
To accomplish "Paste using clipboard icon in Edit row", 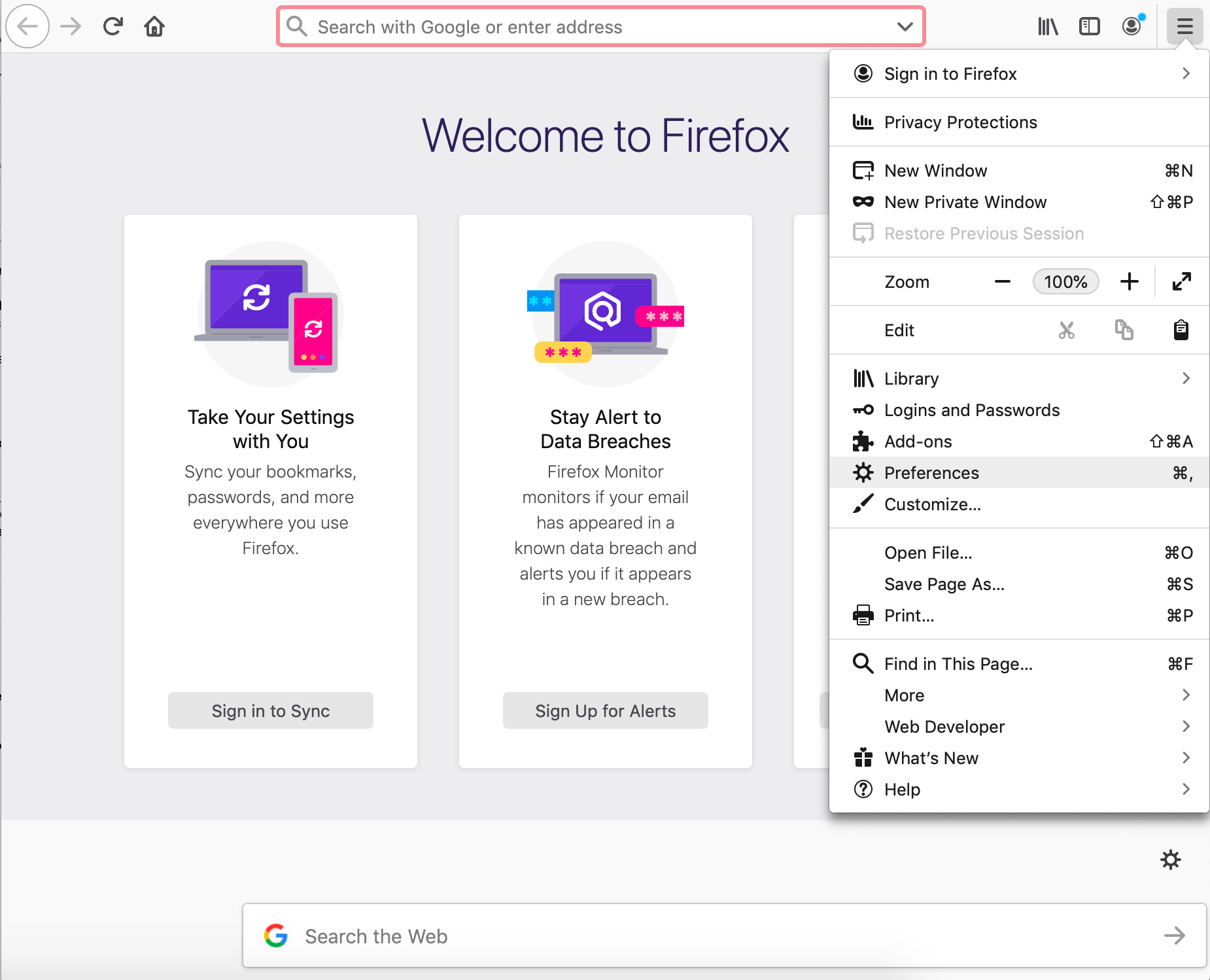I will [1181, 330].
